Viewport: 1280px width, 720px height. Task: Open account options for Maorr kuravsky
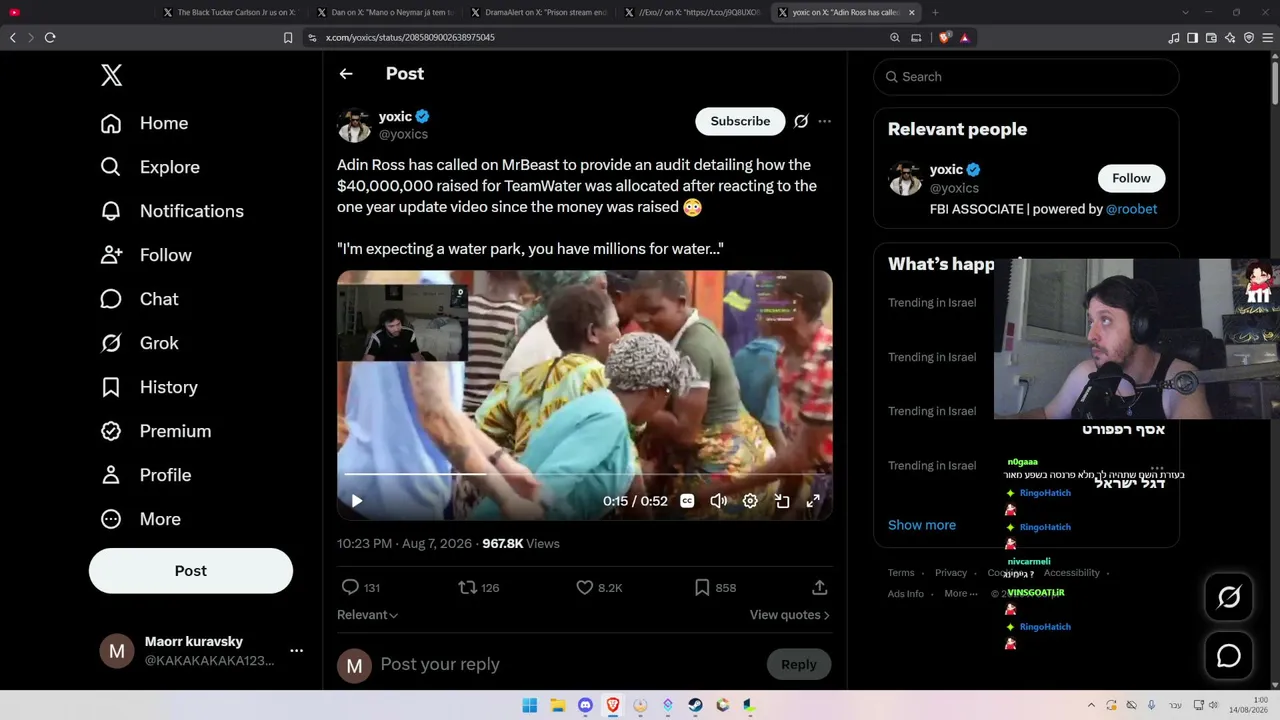click(296, 651)
